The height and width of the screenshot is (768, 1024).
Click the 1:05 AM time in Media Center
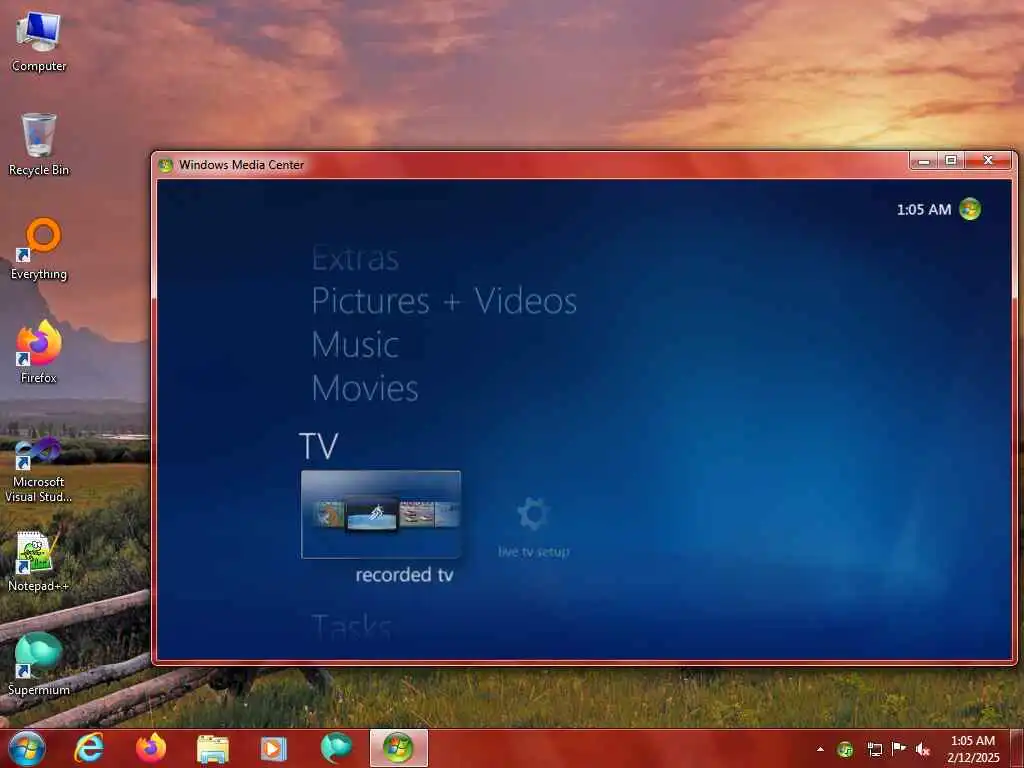pyautogui.click(x=923, y=210)
